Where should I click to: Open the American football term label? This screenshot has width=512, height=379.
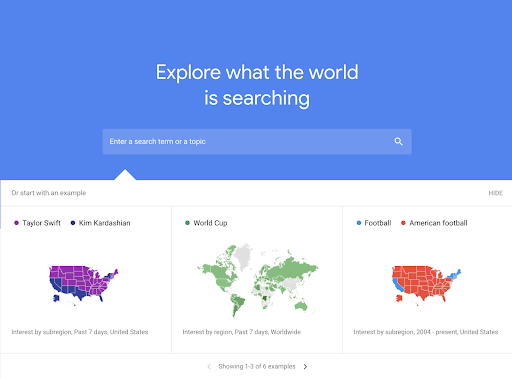click(x=438, y=223)
